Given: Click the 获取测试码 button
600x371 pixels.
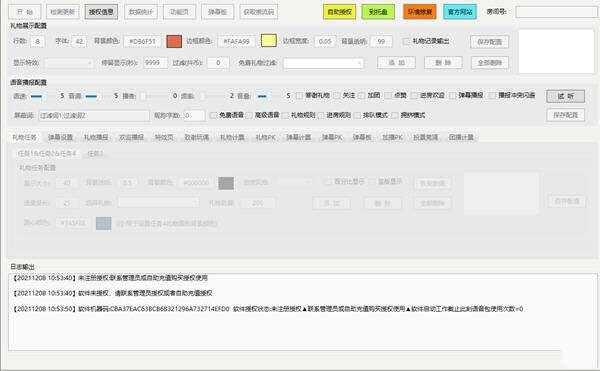Looking at the screenshot, I should 259,12.
